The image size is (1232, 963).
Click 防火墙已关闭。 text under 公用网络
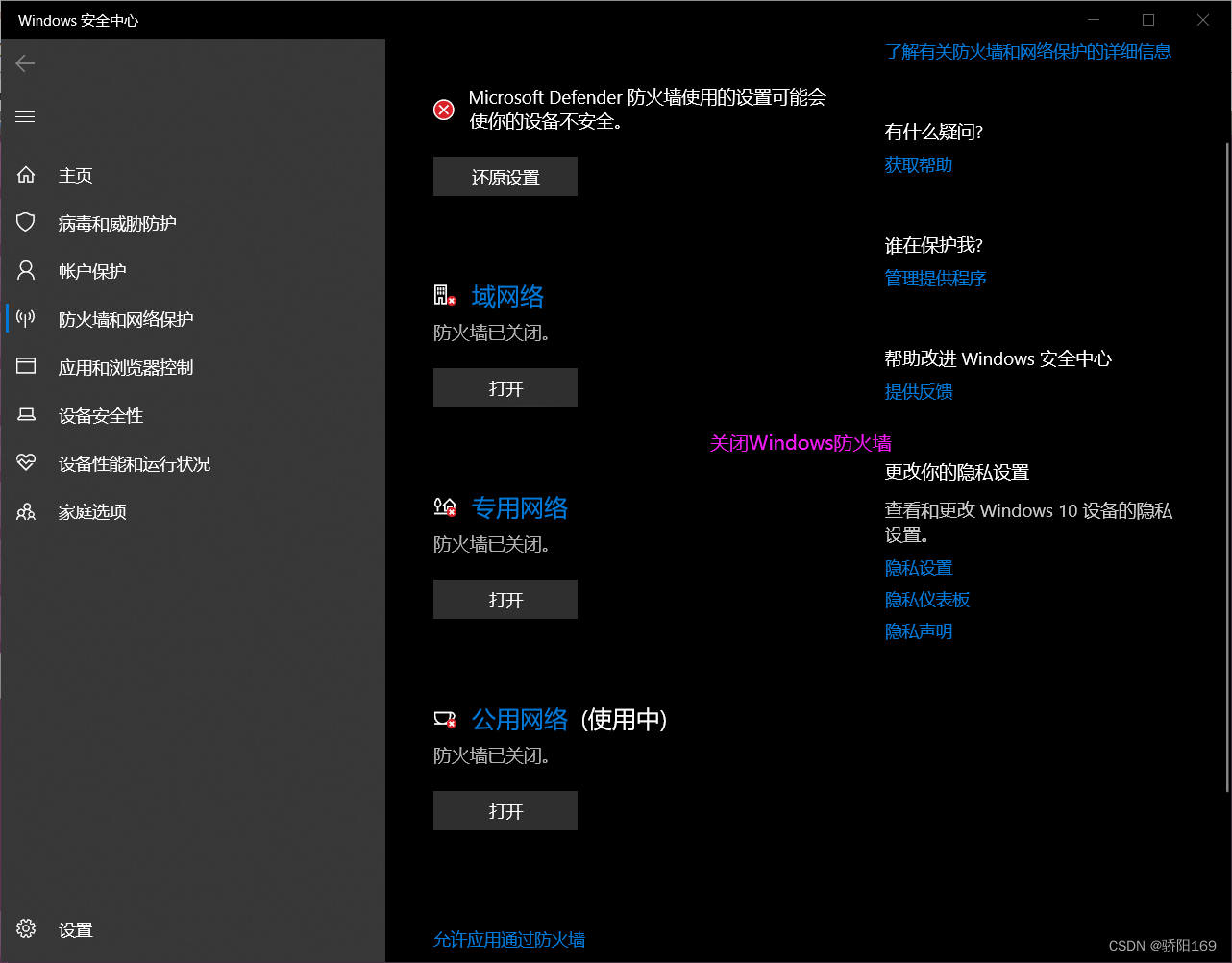(492, 755)
